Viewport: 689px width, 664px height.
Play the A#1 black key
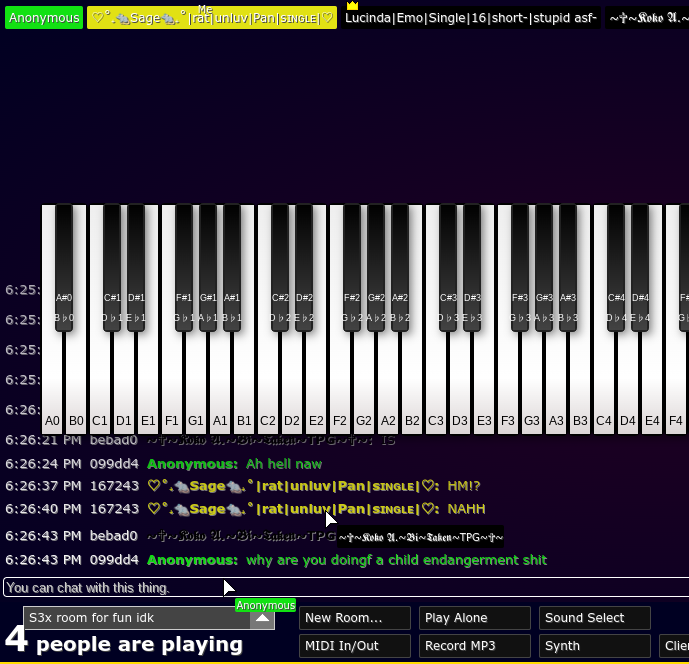(x=232, y=268)
